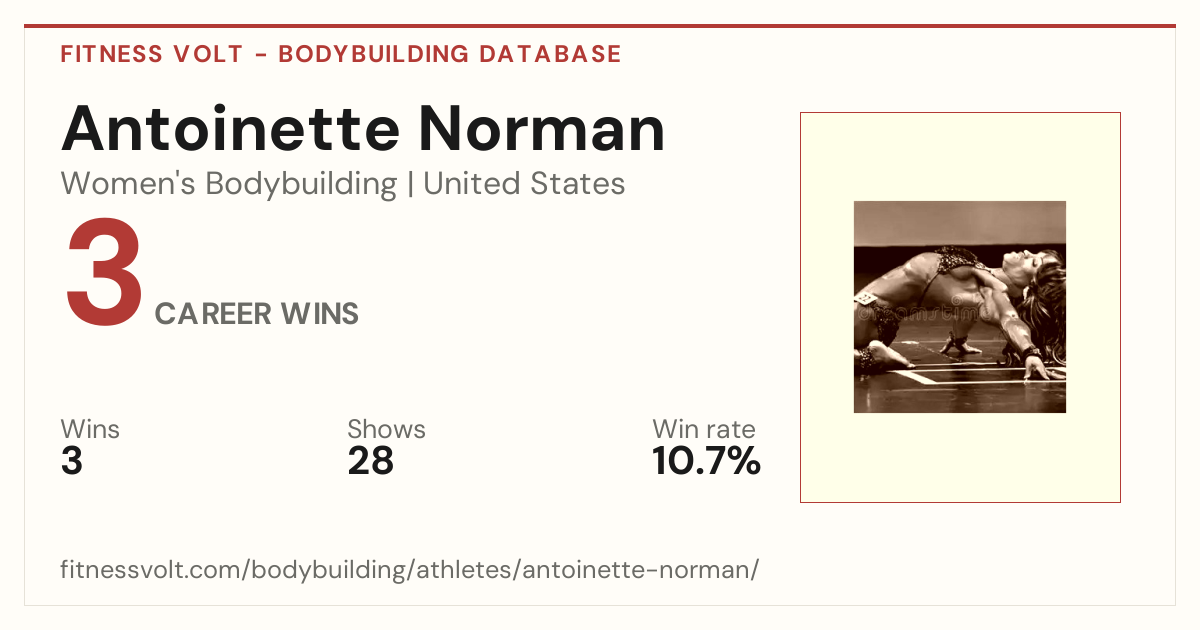The width and height of the screenshot is (1200, 630).
Task: Click the United States country label
Action: [x=524, y=184]
